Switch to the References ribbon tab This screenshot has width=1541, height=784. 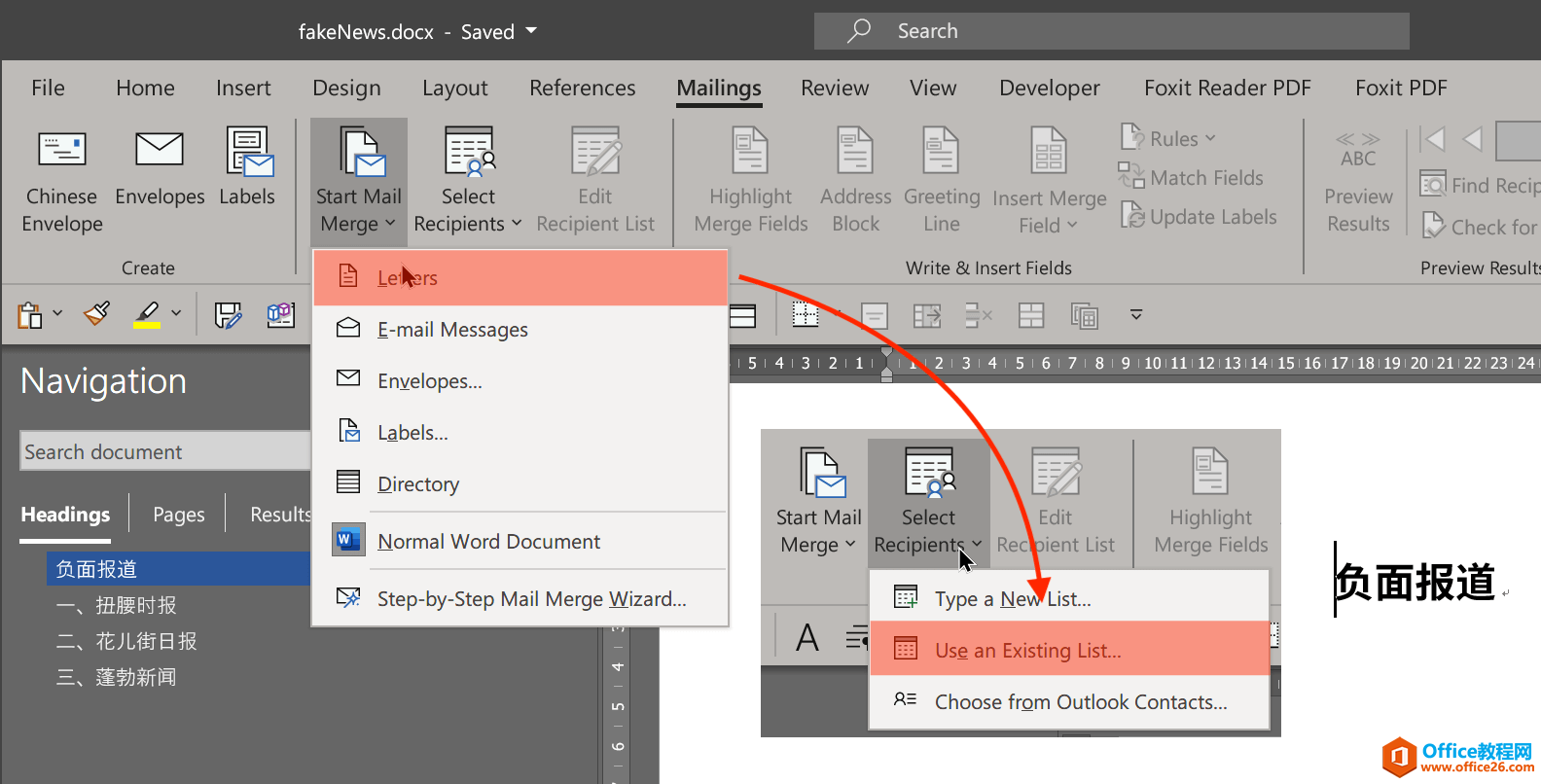(x=582, y=89)
